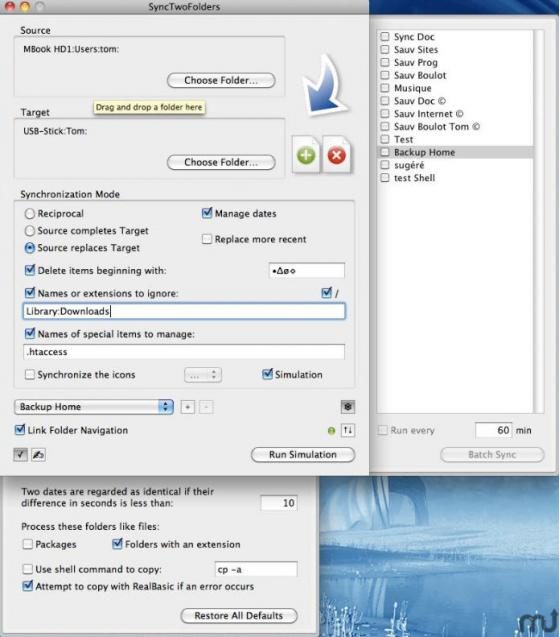Check the Backup Home batch item checkbox
This screenshot has height=637, width=560.
coord(384,152)
